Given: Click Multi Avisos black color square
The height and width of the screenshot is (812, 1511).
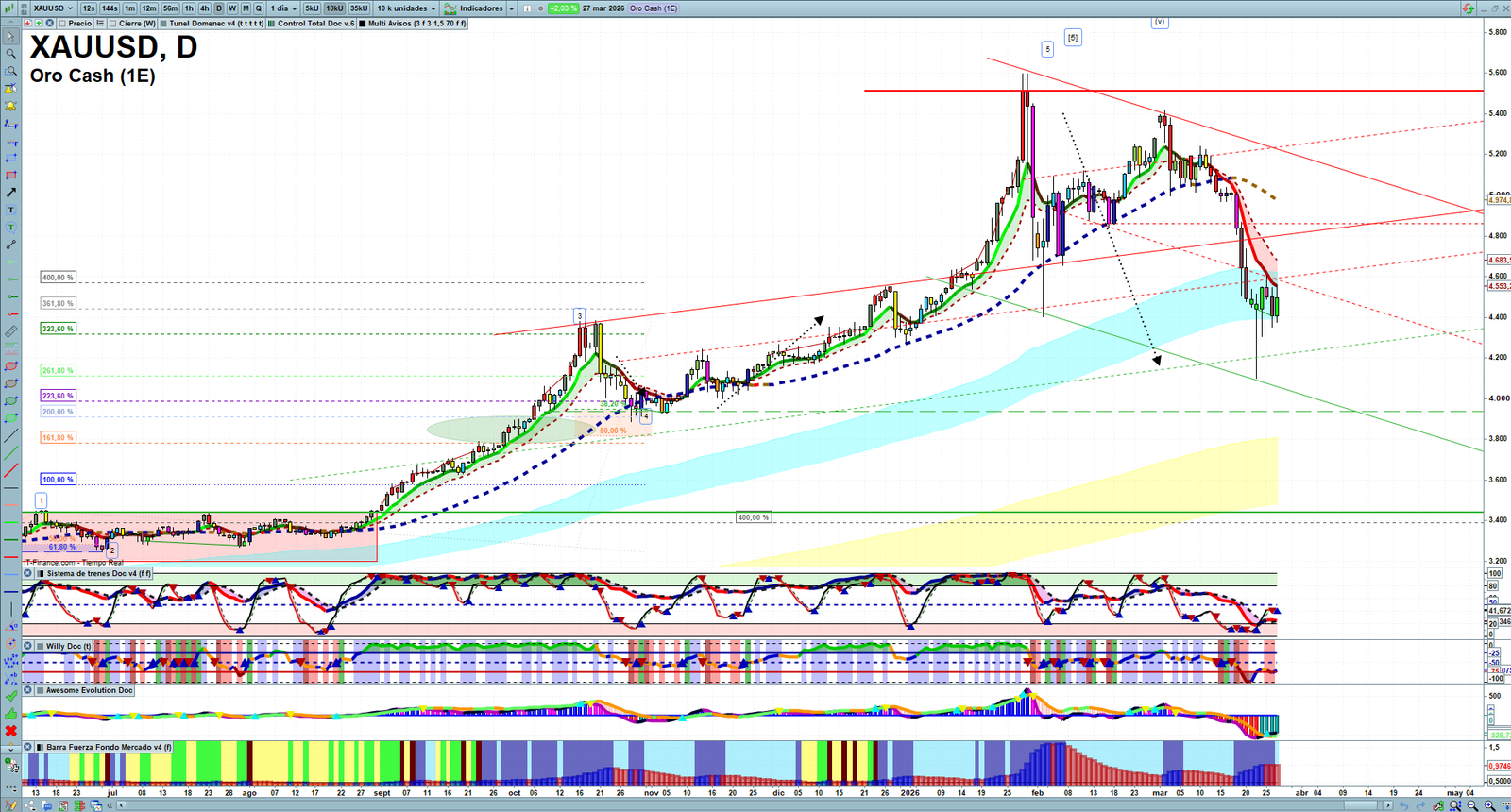Looking at the screenshot, I should [x=363, y=24].
